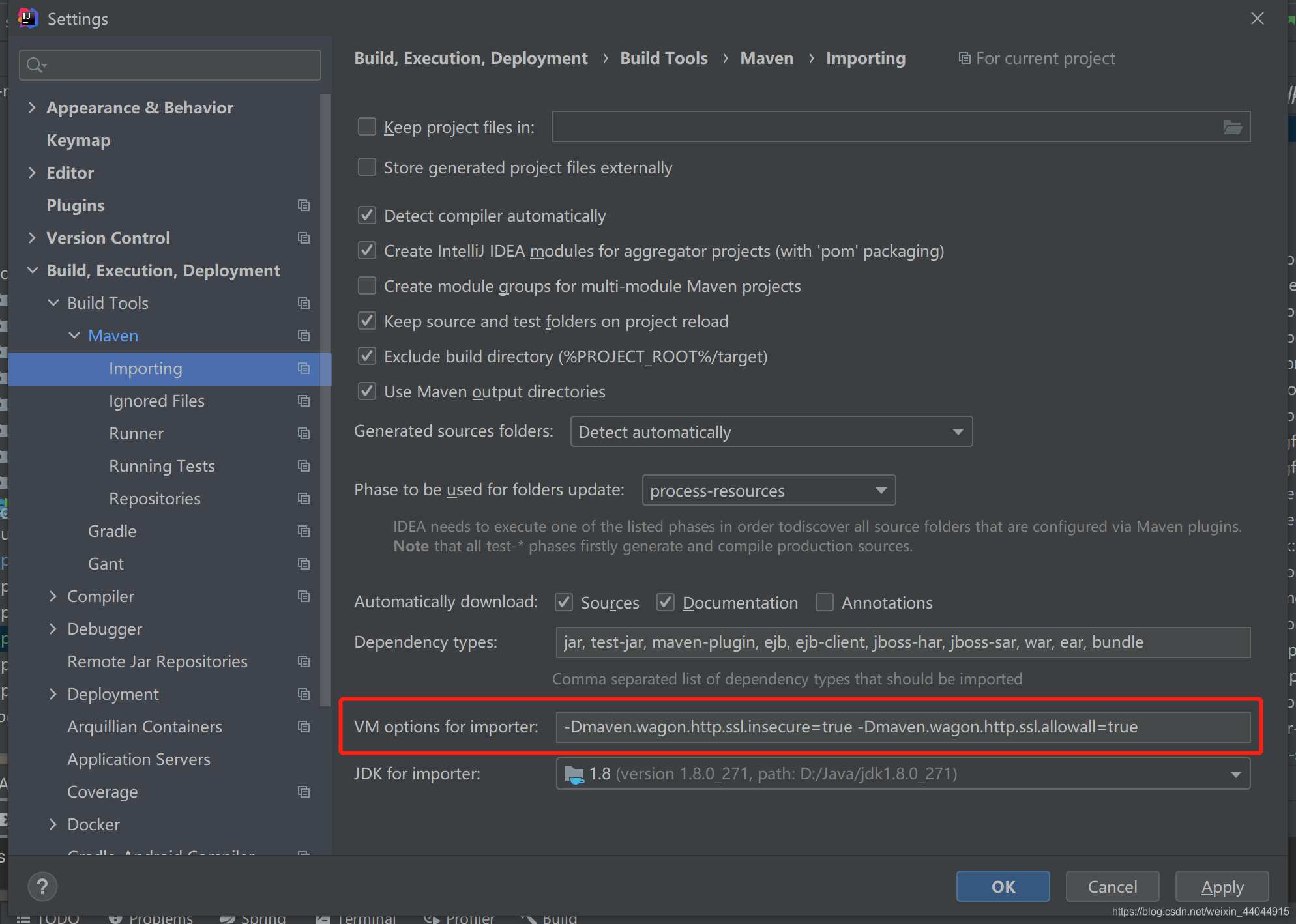1296x924 pixels.
Task: Uncheck Detect compiler automatically
Action: [x=367, y=216]
